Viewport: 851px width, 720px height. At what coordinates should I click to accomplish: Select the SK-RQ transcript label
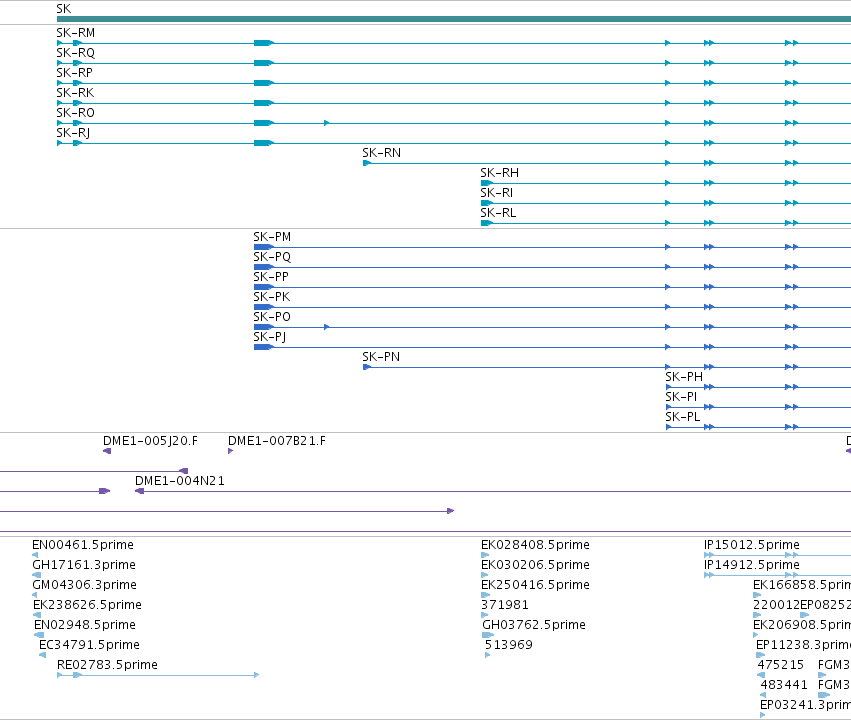click(75, 53)
